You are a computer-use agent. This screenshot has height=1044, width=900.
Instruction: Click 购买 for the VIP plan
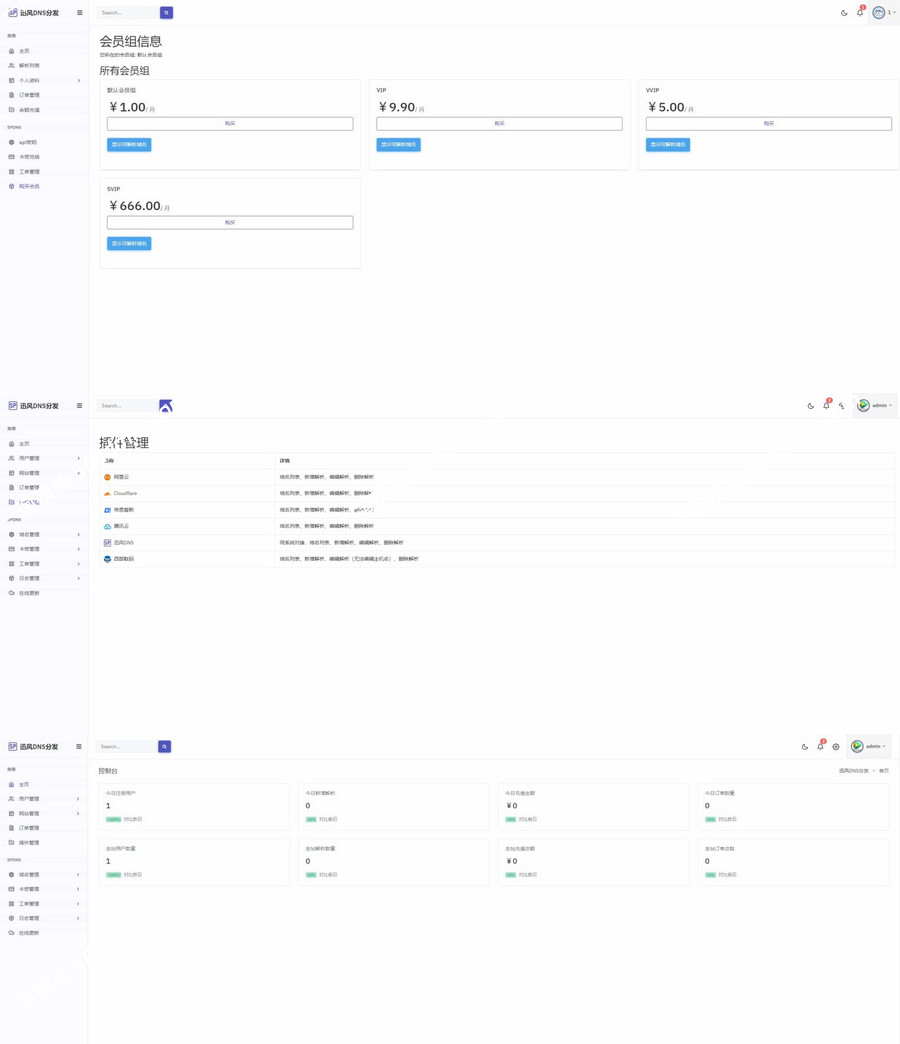click(x=499, y=124)
